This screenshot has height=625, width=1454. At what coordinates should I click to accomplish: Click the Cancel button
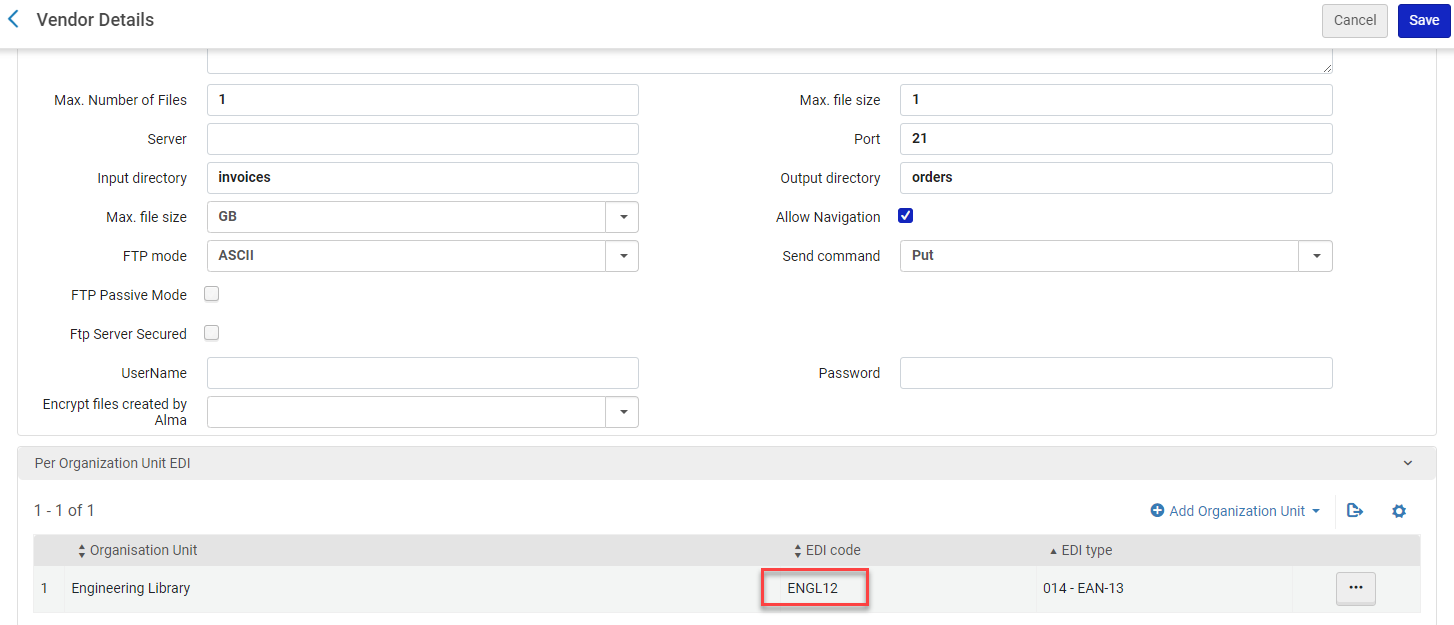(x=1355, y=20)
